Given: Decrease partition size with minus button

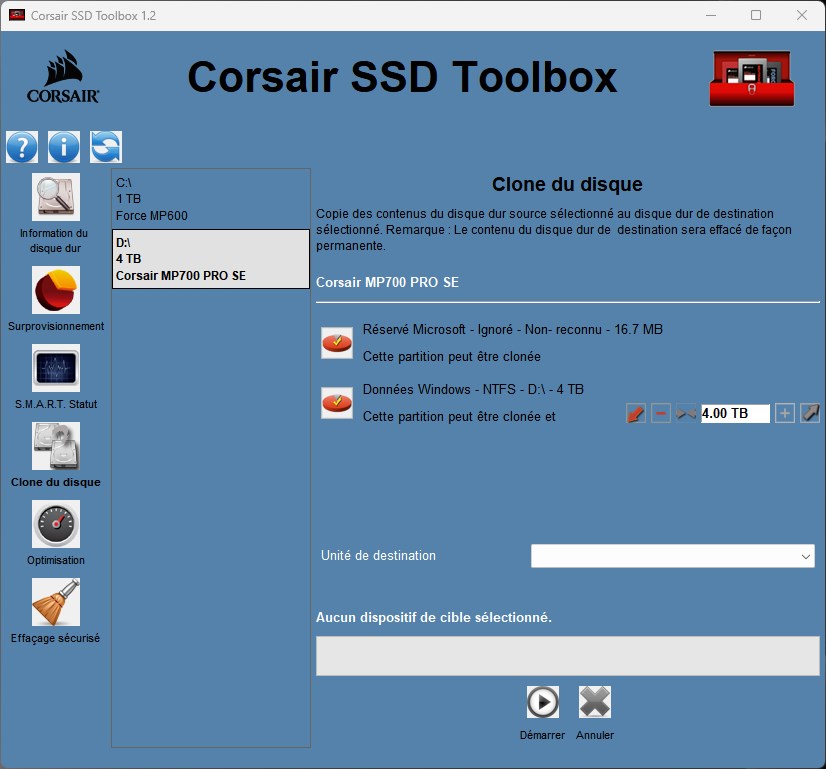Looking at the screenshot, I should tap(661, 413).
